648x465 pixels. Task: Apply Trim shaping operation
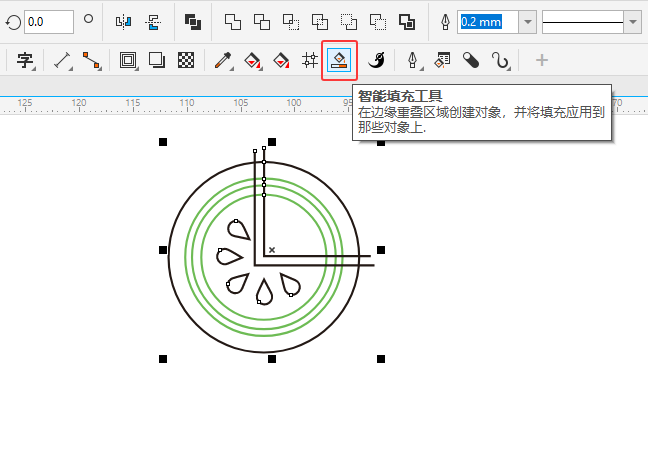tap(262, 22)
